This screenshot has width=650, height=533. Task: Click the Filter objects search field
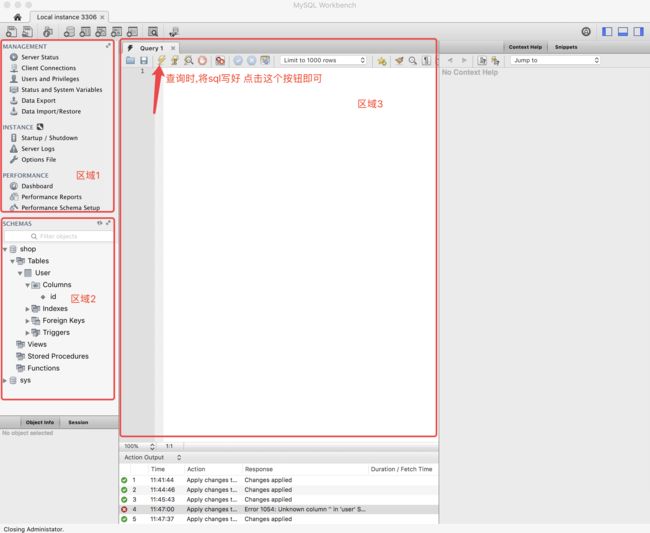58,236
